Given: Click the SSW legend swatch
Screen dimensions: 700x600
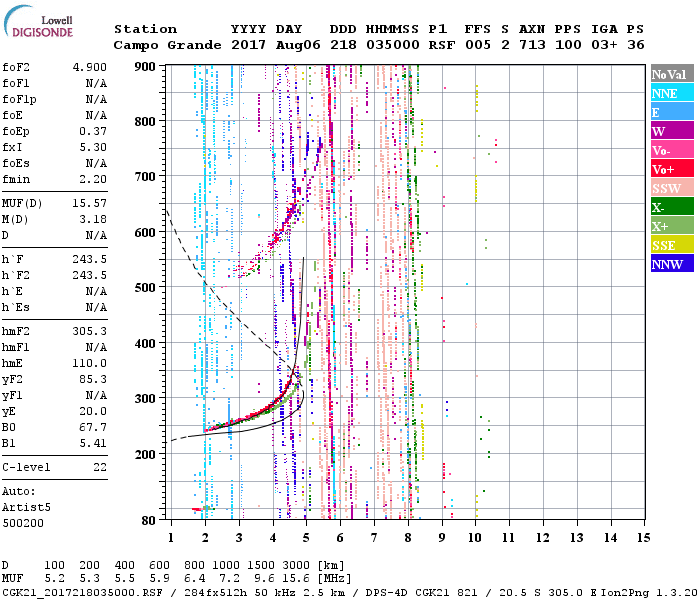Looking at the screenshot, I should point(672,188).
